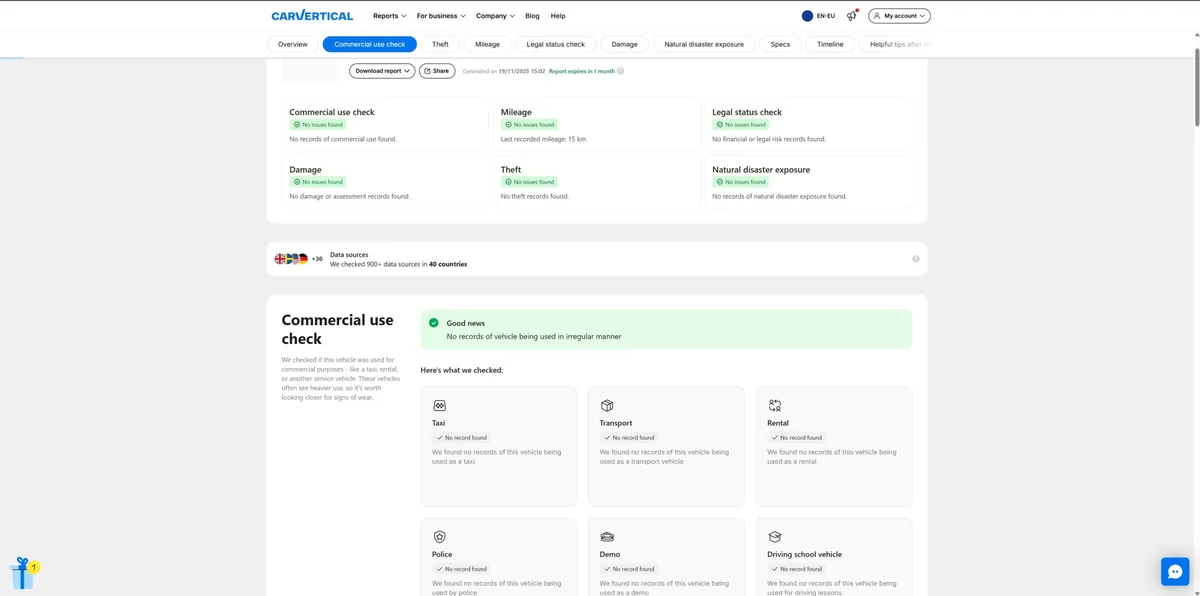Expand the Reports menu
The image size is (1200, 596).
tap(390, 16)
